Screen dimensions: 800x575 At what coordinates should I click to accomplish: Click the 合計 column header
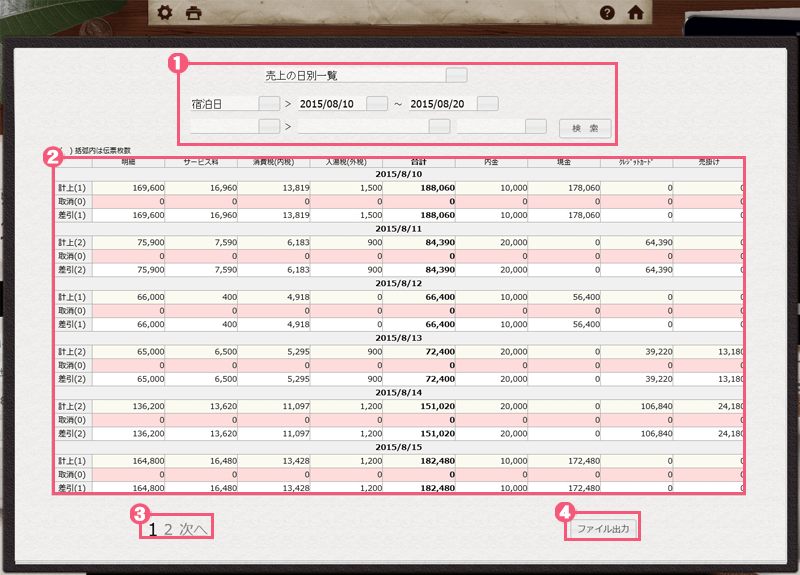418,162
